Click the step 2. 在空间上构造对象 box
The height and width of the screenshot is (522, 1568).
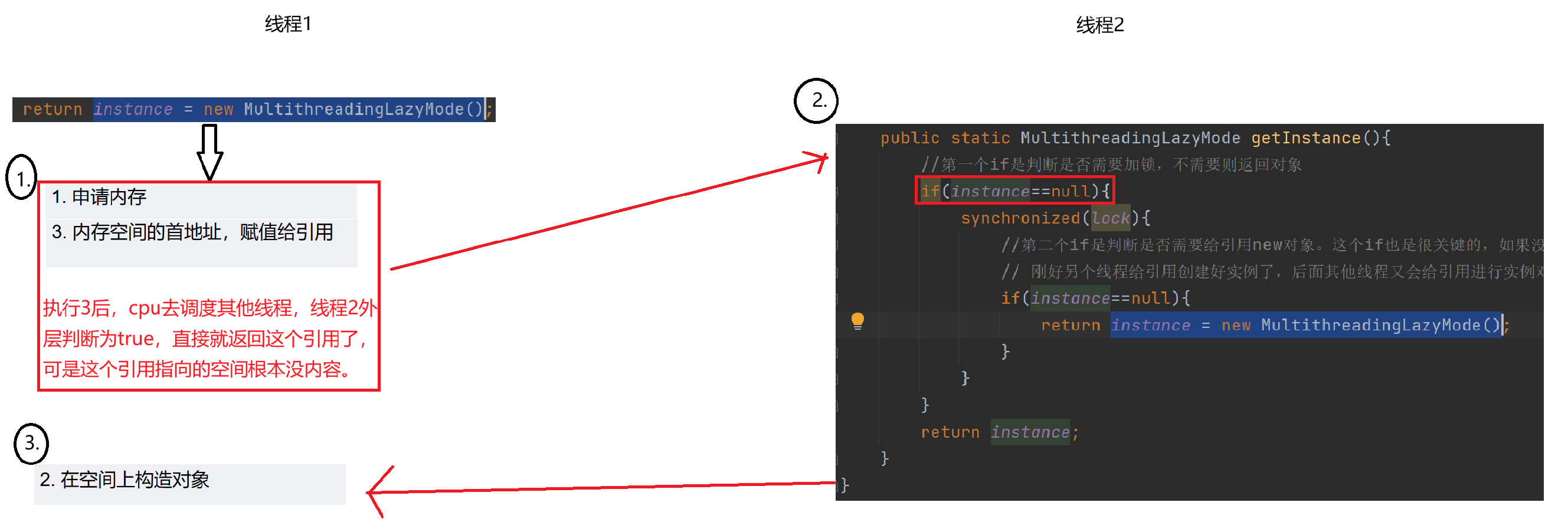(189, 484)
